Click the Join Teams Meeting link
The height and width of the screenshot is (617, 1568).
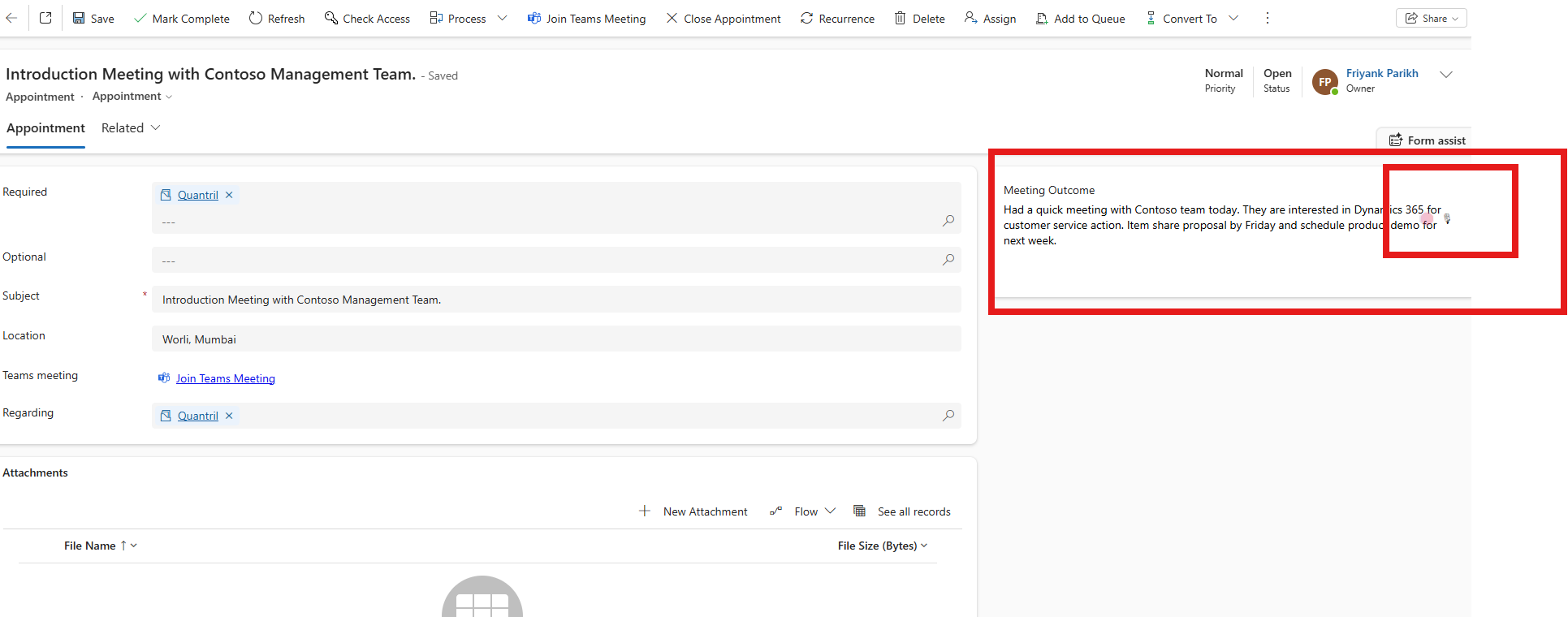pos(225,378)
